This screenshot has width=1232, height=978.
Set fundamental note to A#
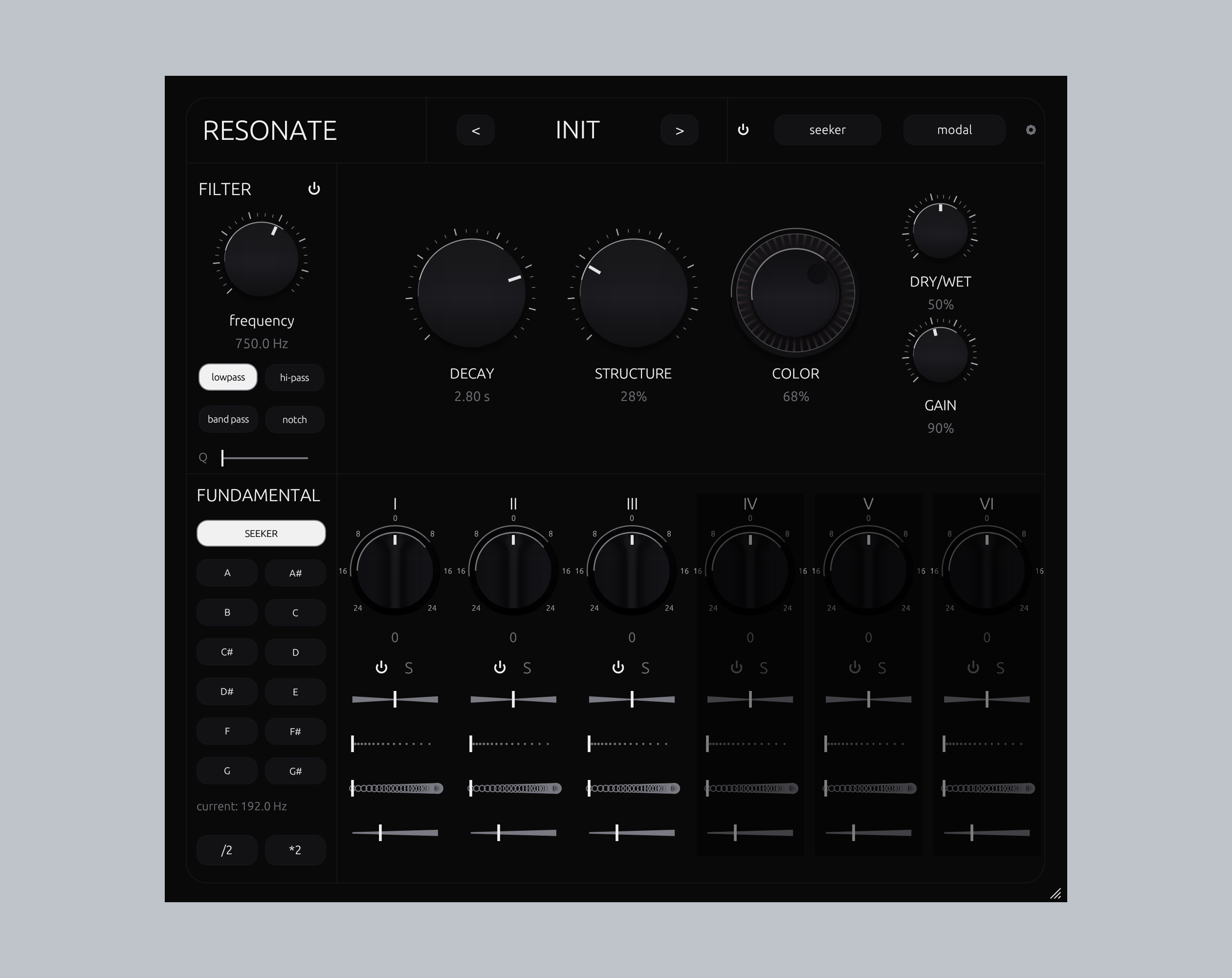tap(295, 573)
